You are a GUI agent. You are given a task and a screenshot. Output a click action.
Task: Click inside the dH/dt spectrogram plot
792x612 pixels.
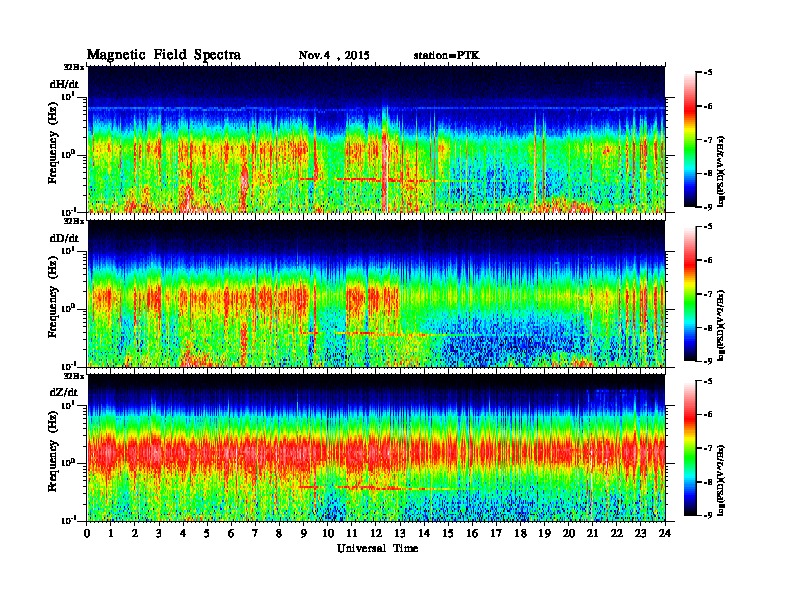point(376,139)
